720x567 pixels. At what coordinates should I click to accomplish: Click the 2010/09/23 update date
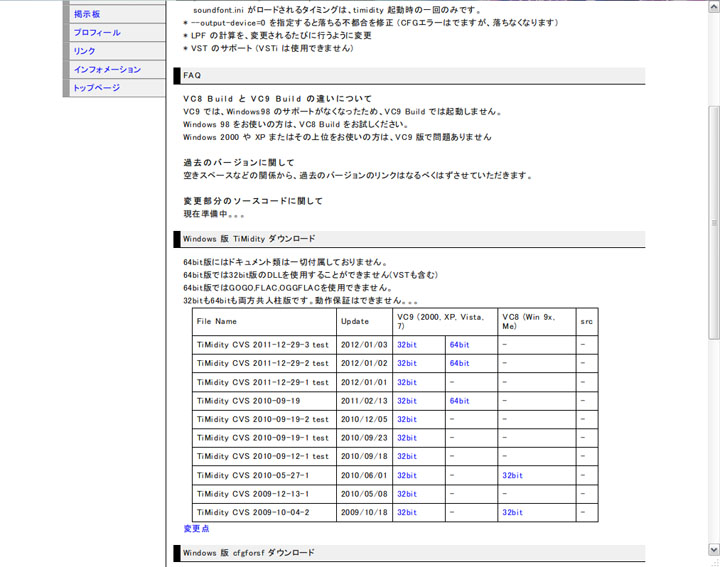[x=364, y=438]
